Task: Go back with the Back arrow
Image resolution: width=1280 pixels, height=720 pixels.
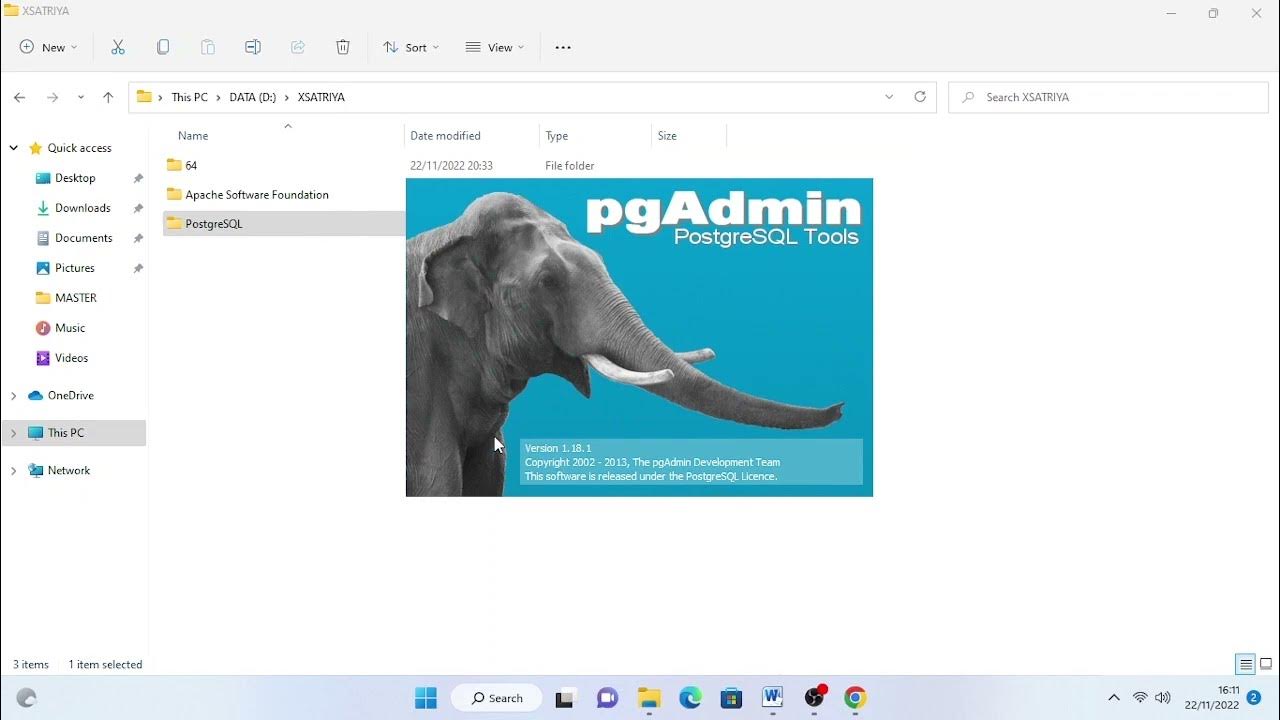Action: pyautogui.click(x=19, y=97)
